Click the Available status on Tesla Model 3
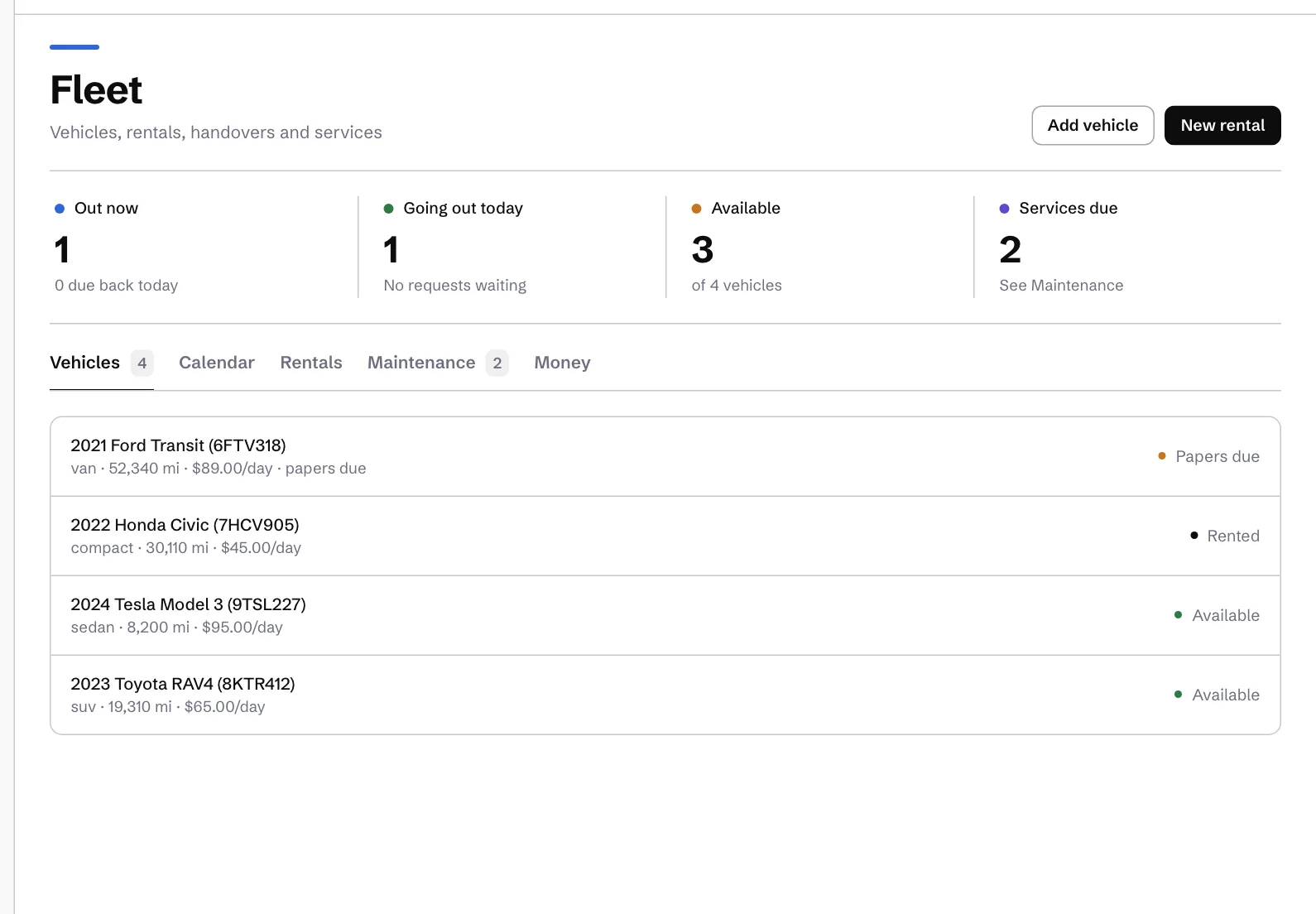The width and height of the screenshot is (1316, 914). (x=1217, y=615)
